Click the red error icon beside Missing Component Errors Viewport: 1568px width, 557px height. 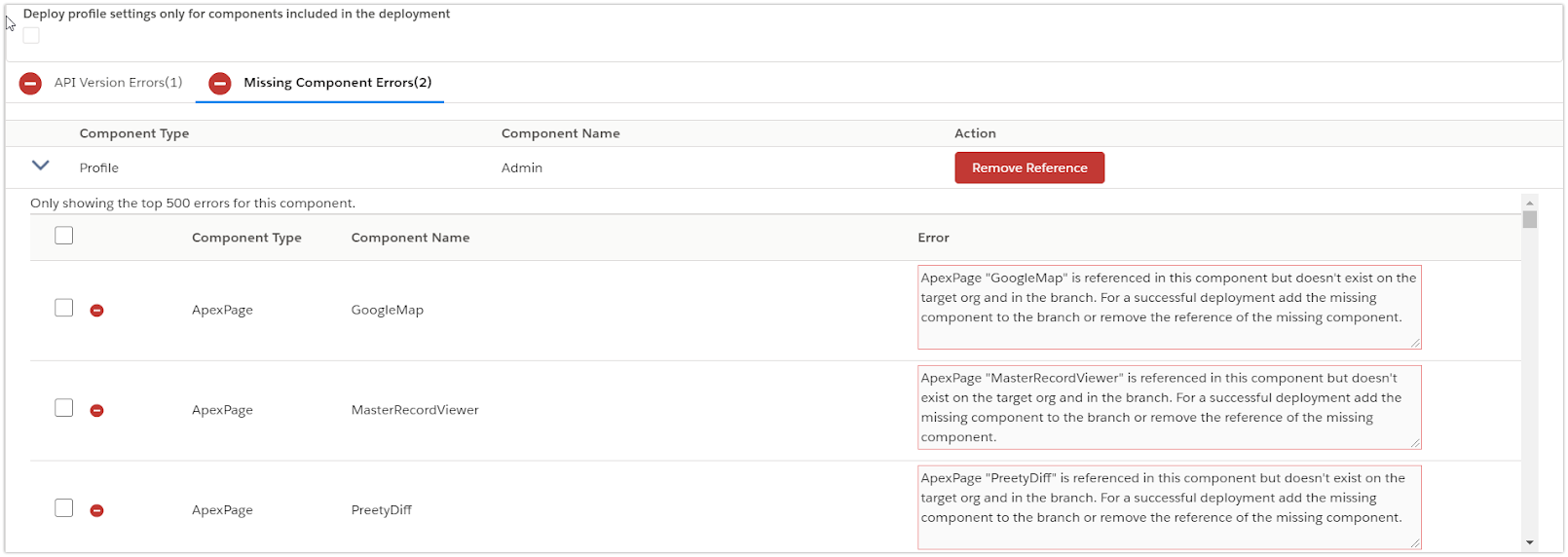[220, 84]
